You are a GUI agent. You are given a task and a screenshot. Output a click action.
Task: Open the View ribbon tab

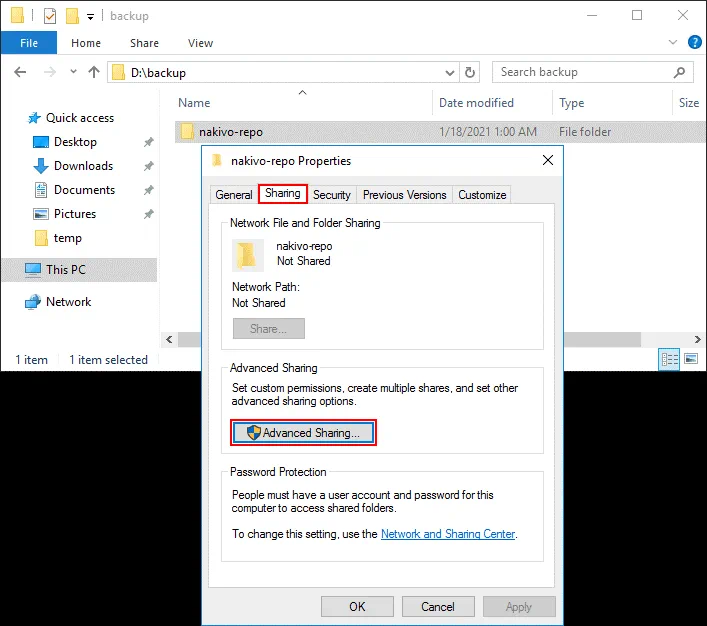[200, 43]
